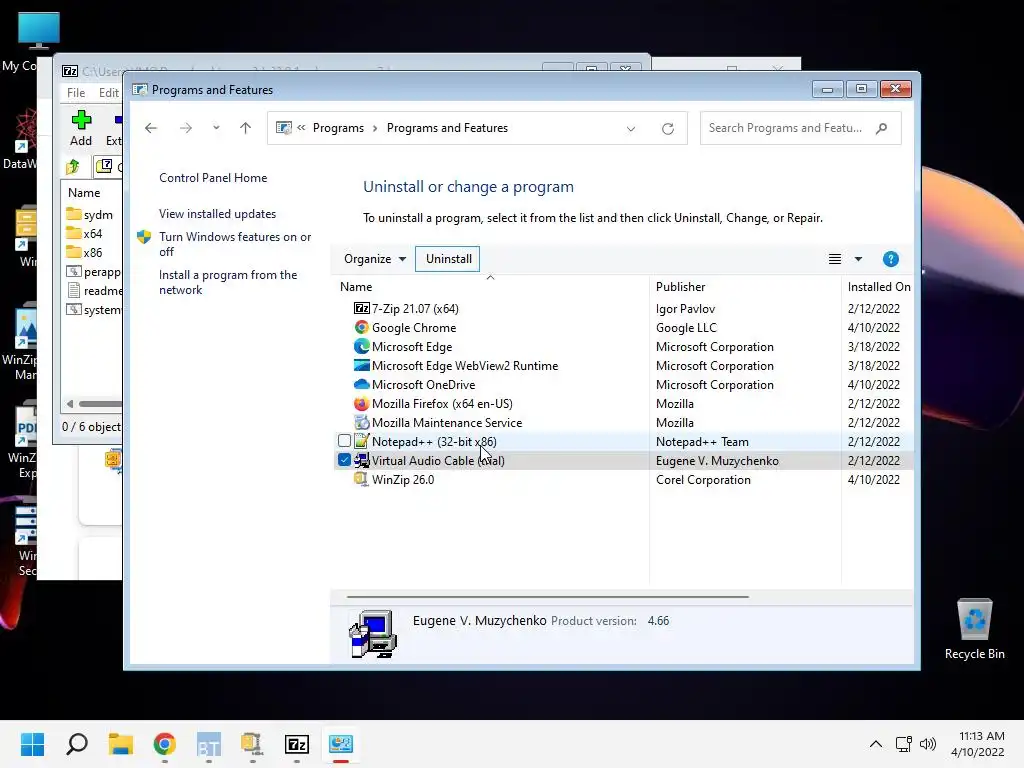This screenshot has height=768, width=1024.
Task: Click the Notepad++ program icon
Action: point(361,441)
